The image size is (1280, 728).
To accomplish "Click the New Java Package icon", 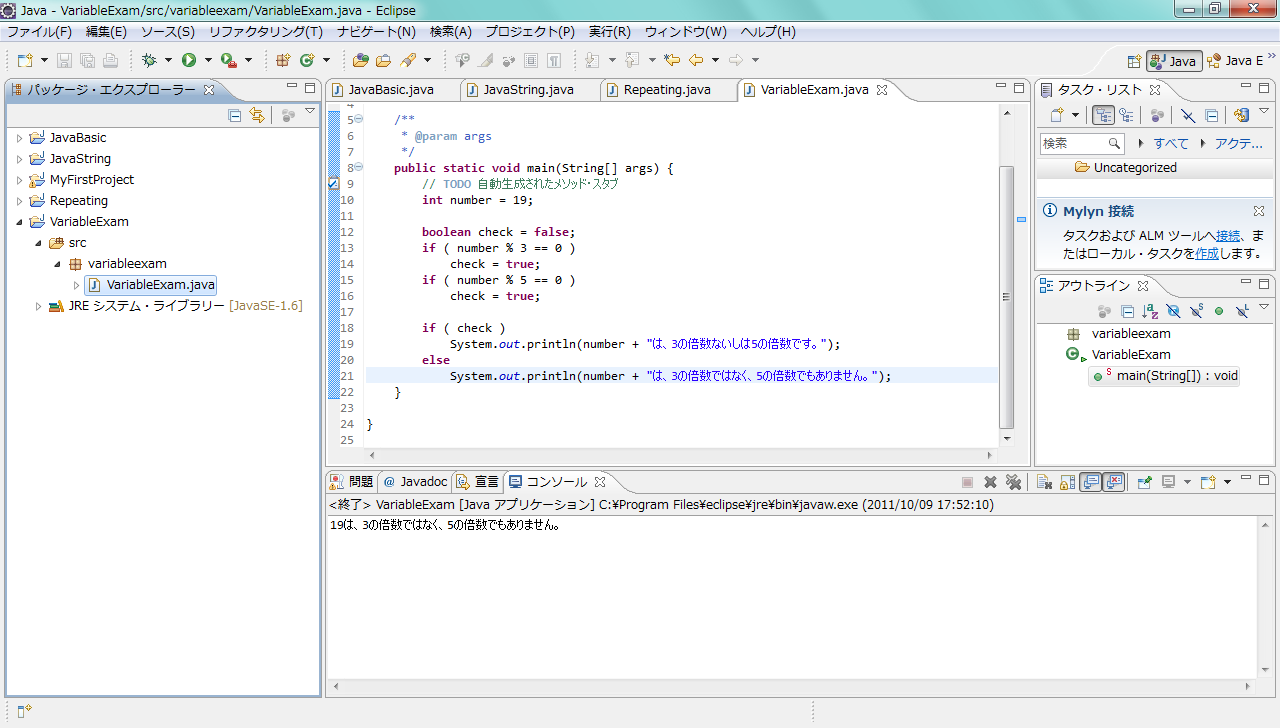I will pos(283,60).
